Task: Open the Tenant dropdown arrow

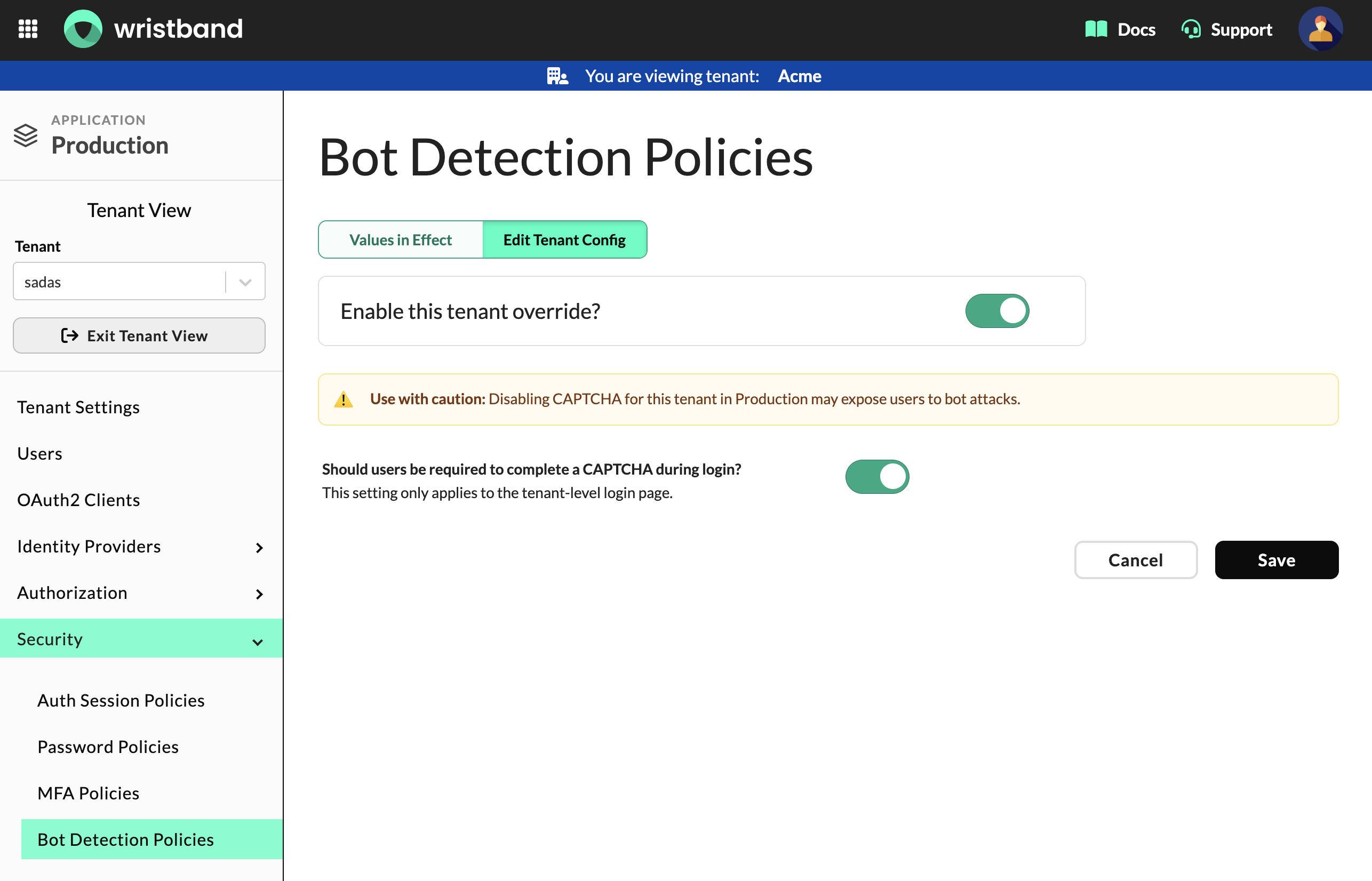Action: click(245, 282)
